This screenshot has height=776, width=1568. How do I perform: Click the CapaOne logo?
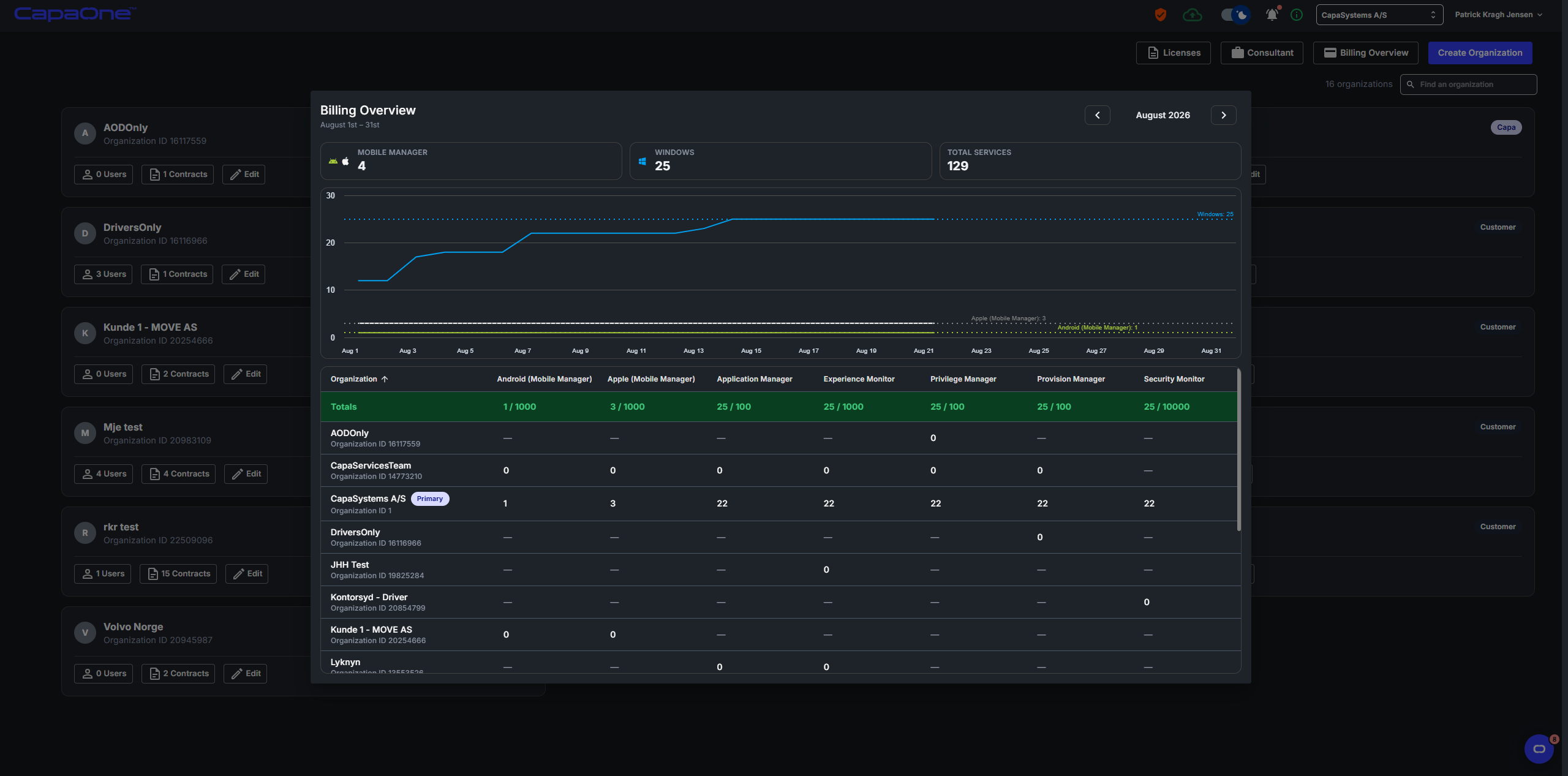coord(75,14)
